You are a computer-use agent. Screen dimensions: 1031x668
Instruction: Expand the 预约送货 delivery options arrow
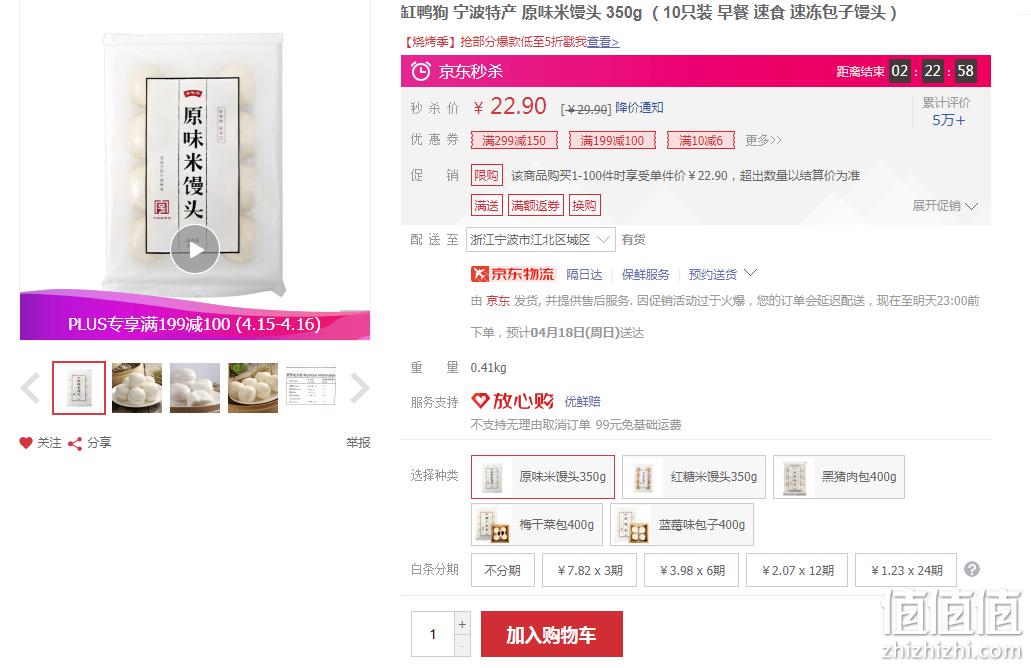click(750, 273)
